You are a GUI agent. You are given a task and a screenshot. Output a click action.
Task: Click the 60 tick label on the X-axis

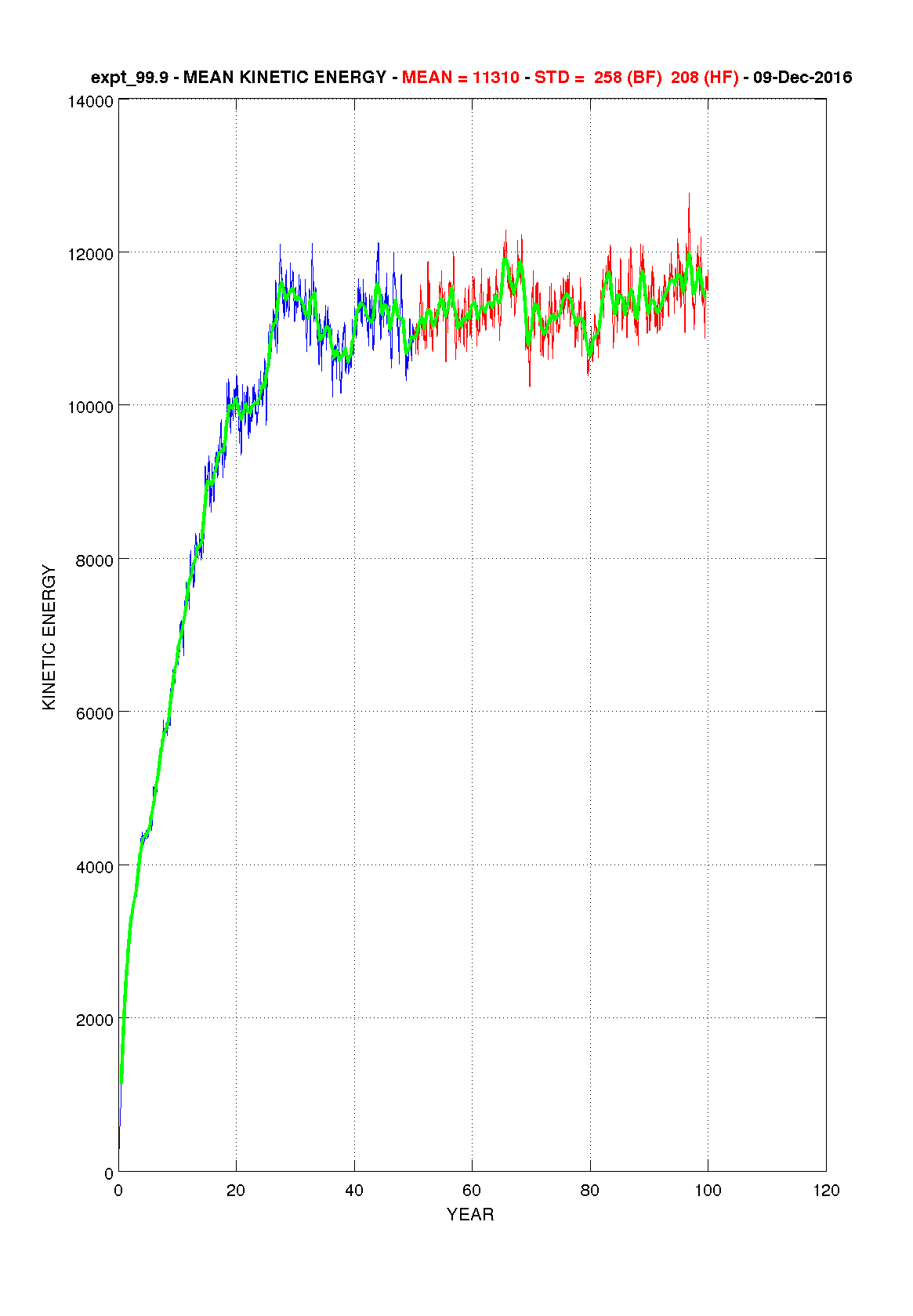472,1191
